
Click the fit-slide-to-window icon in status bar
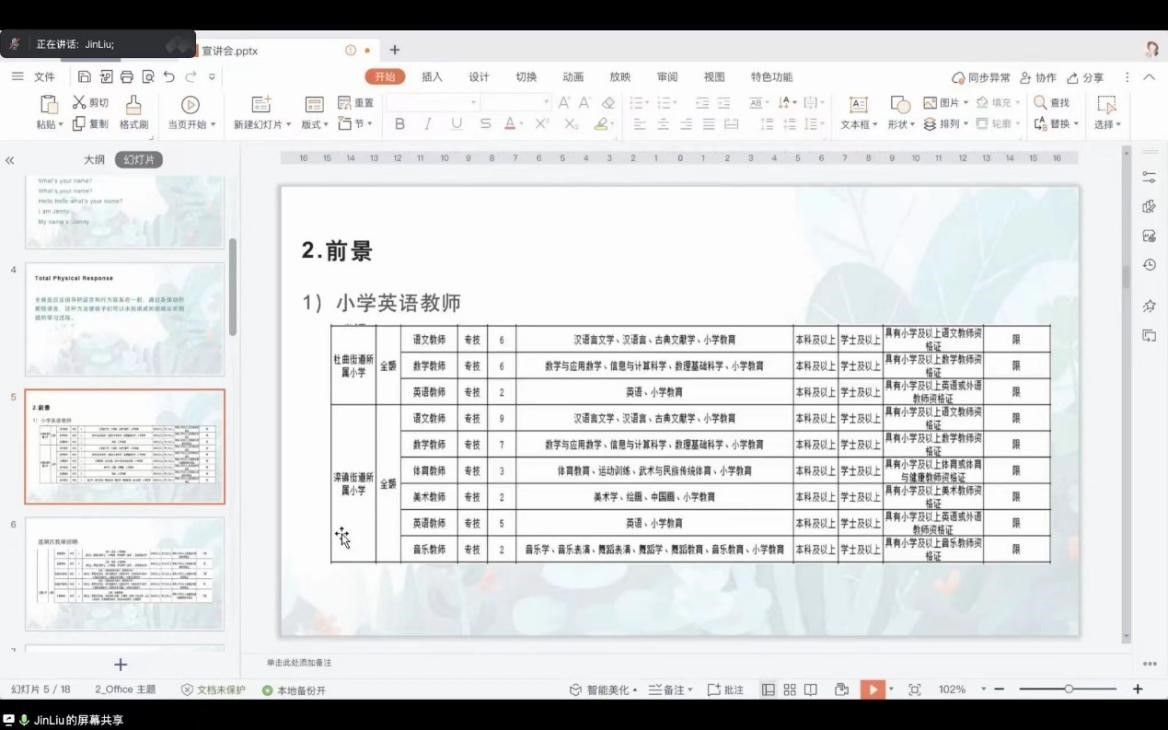pos(915,690)
